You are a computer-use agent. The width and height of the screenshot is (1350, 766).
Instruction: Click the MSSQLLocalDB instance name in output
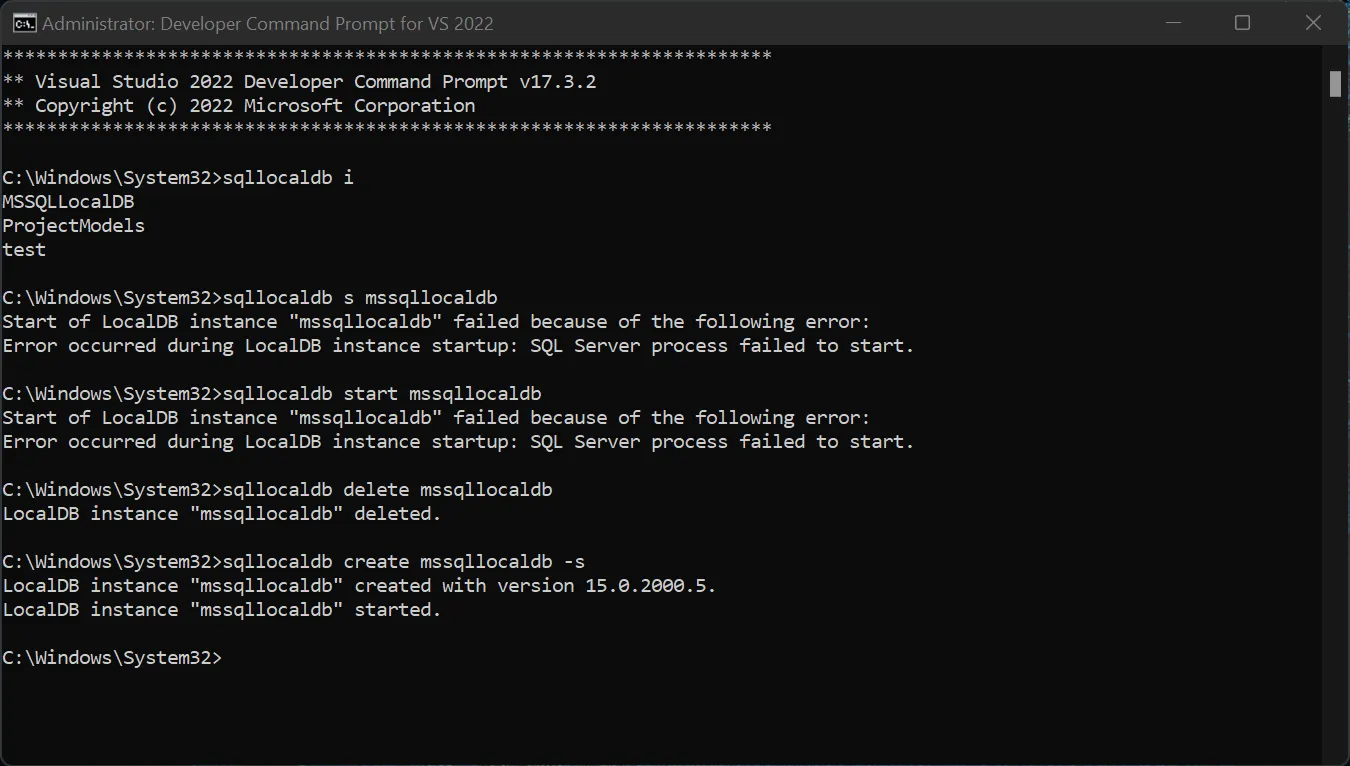click(x=68, y=202)
